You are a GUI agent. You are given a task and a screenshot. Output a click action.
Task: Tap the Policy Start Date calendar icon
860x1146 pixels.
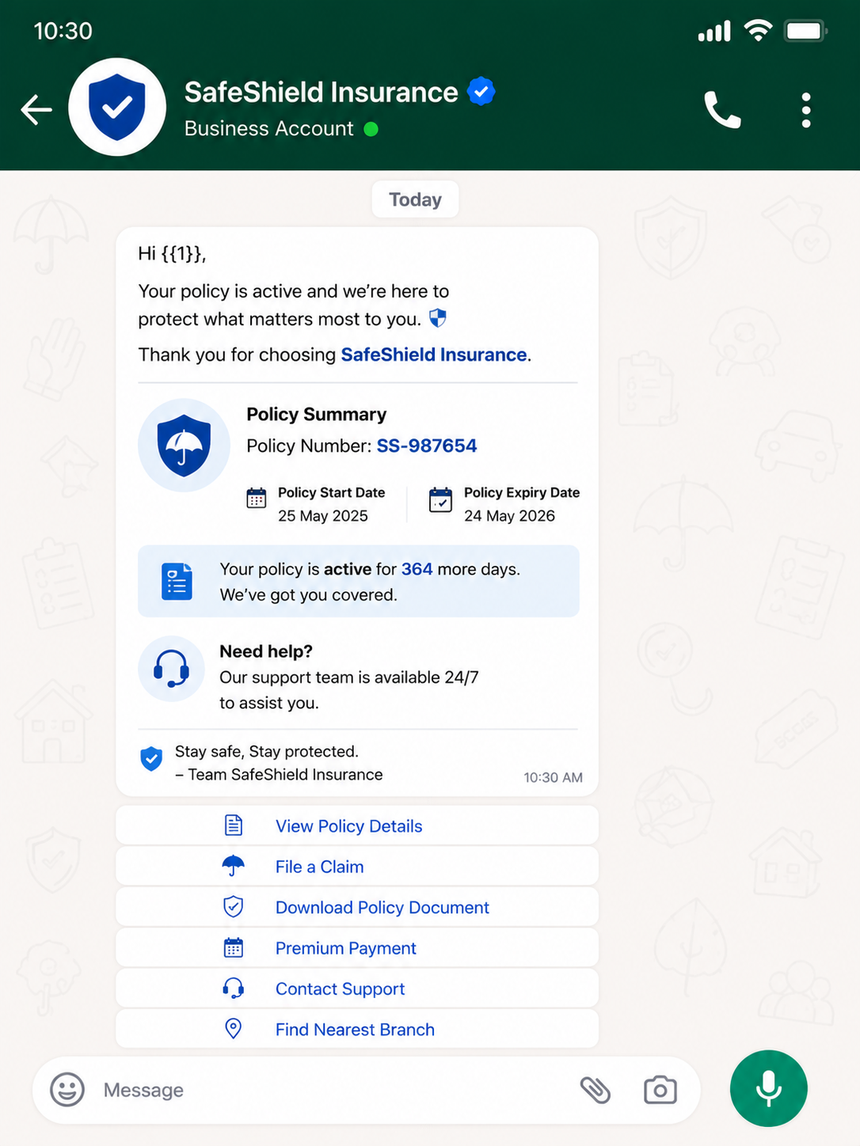(x=256, y=498)
